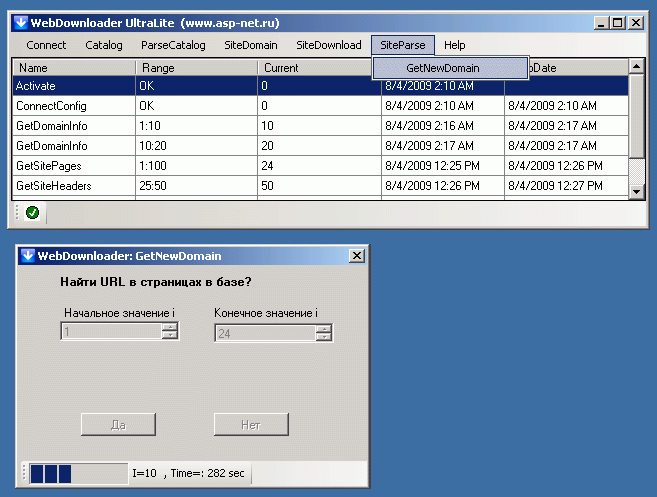
Task: Select the GetSiteHeaders row
Action: coord(321,186)
